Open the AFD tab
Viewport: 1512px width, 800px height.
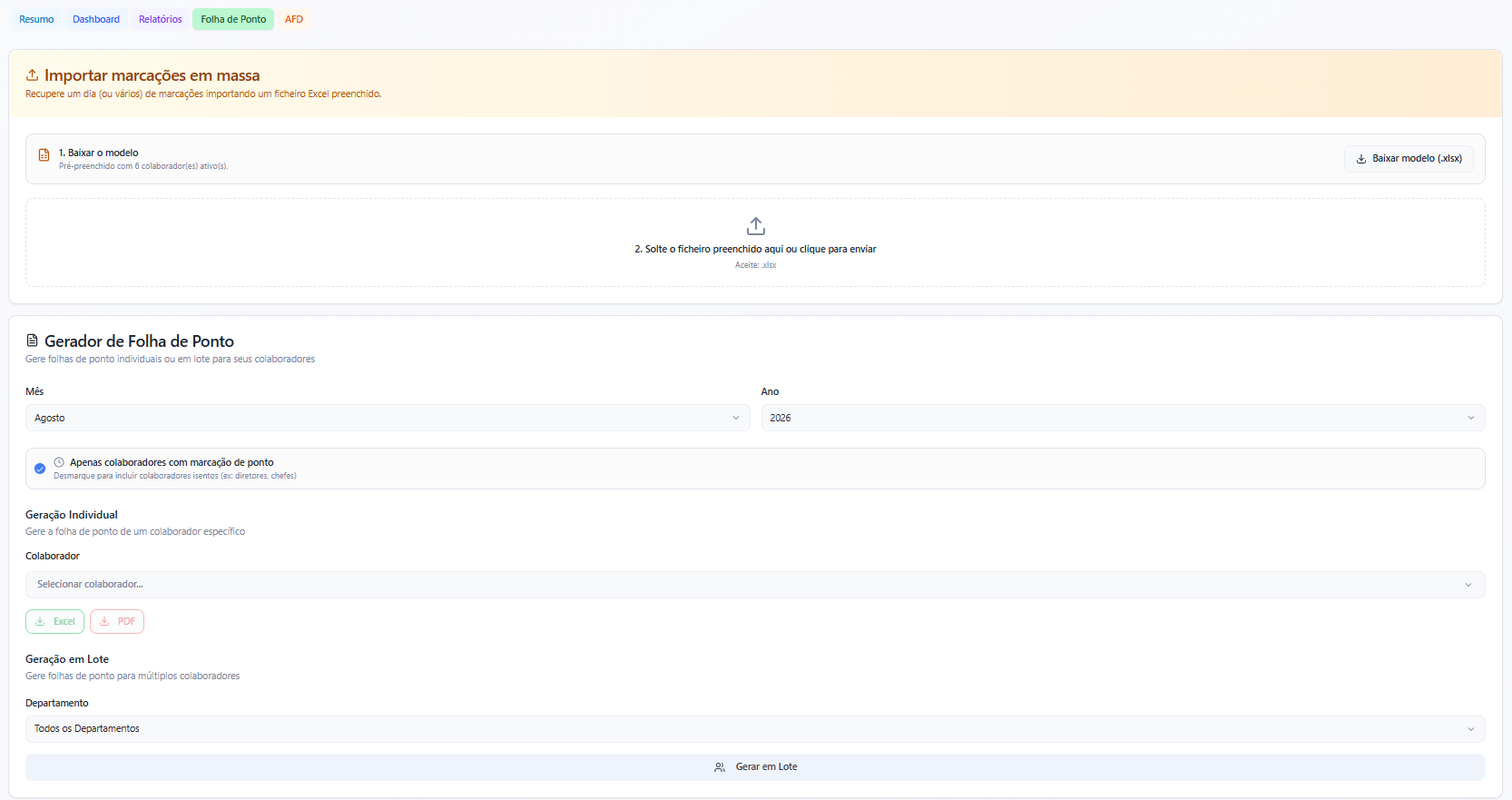[294, 19]
